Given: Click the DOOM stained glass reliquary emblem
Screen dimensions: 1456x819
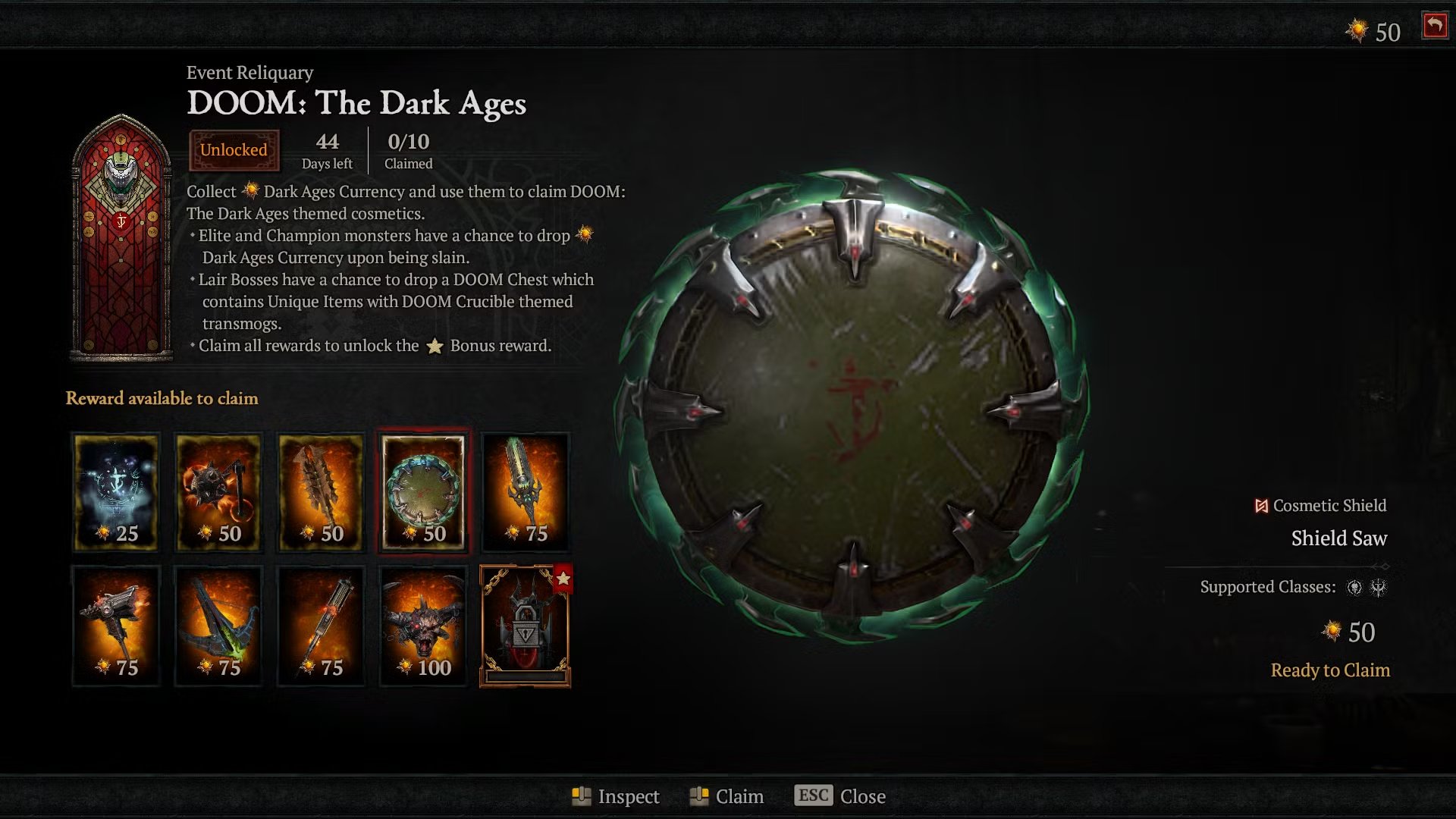Looking at the screenshot, I should coord(121,237).
